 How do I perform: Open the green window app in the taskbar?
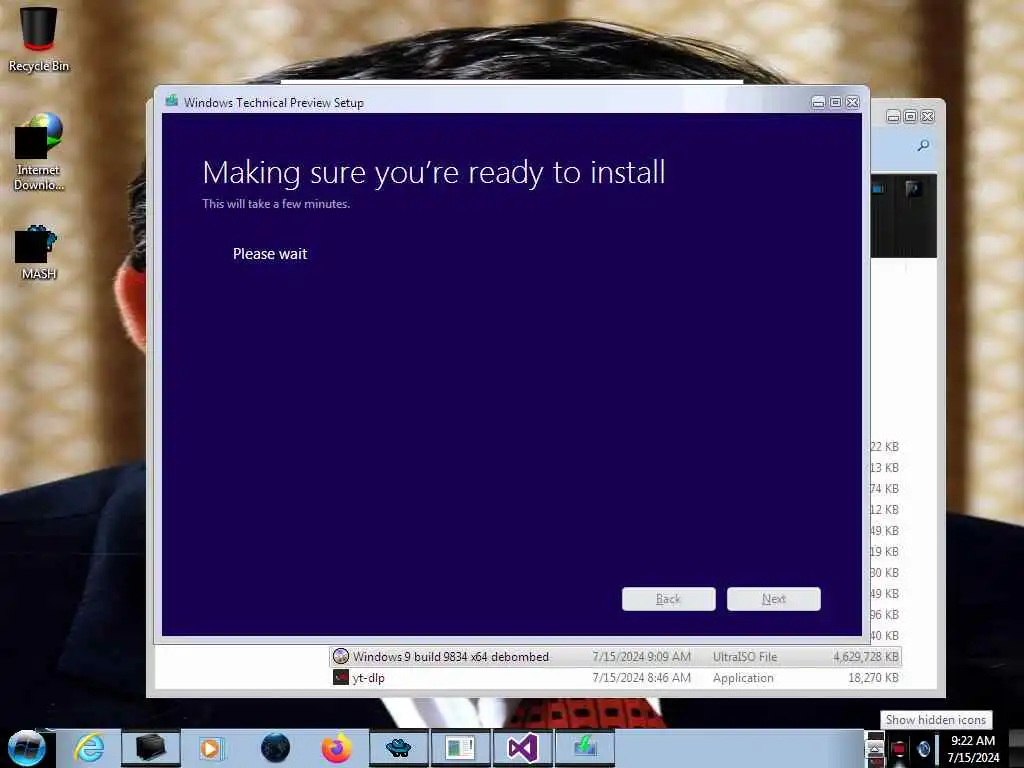click(x=460, y=748)
